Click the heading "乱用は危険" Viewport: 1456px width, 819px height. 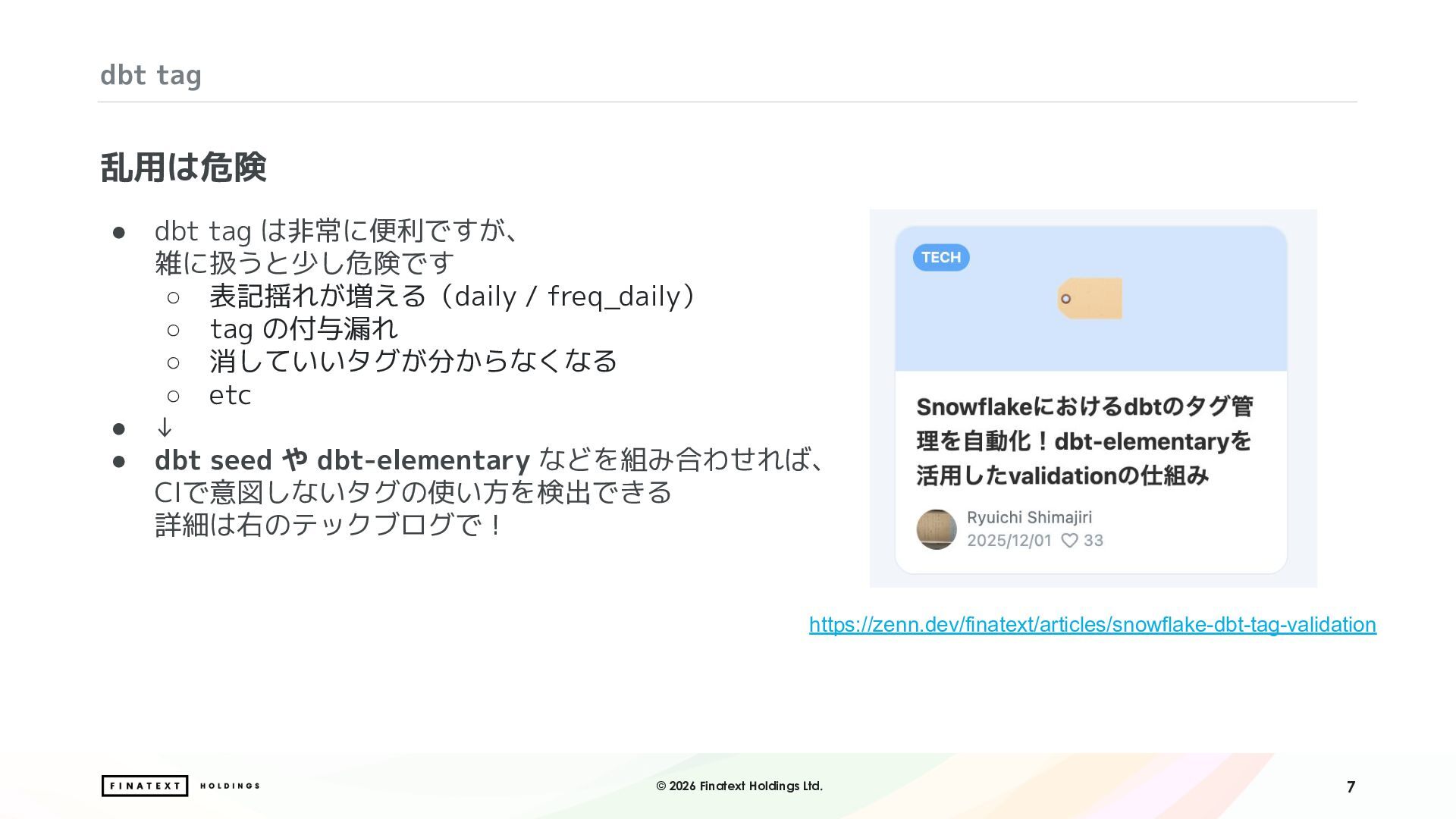coord(184,168)
